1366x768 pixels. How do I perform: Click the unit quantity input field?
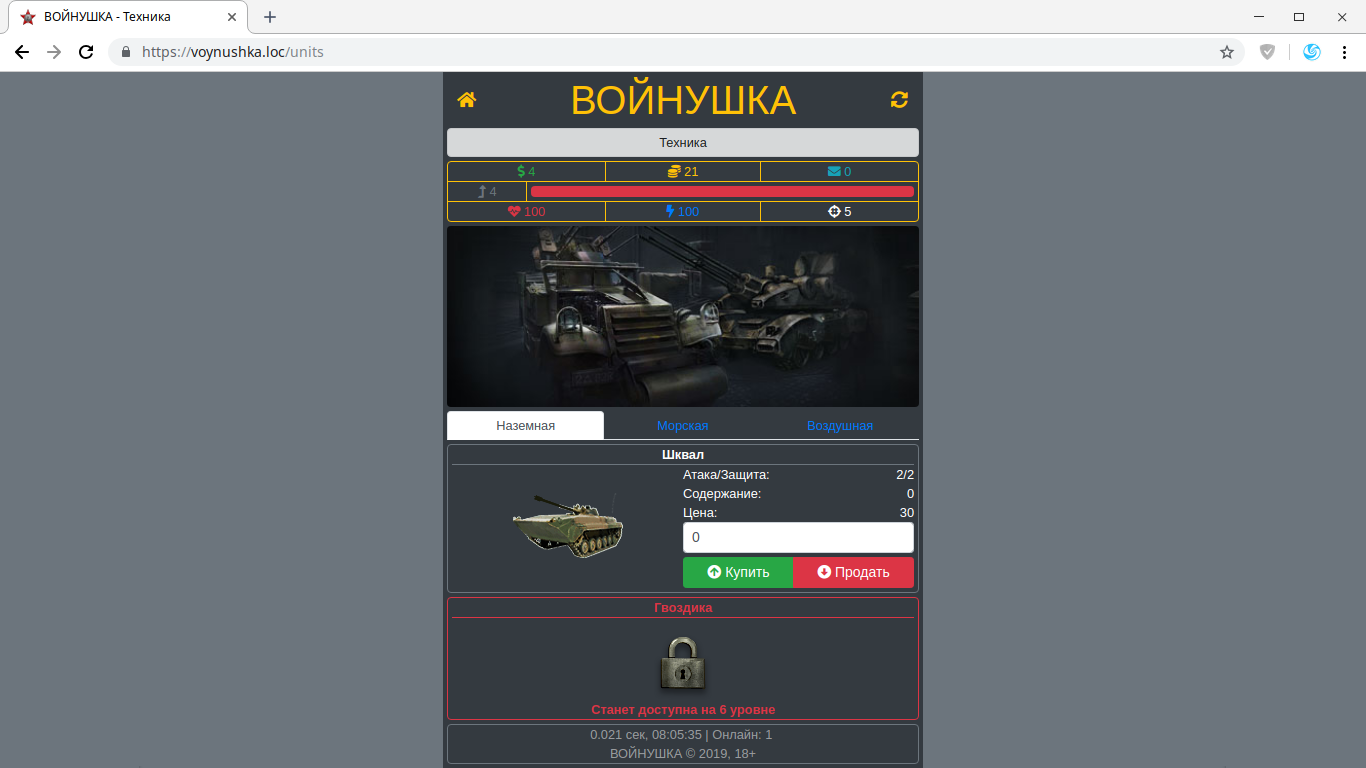798,538
